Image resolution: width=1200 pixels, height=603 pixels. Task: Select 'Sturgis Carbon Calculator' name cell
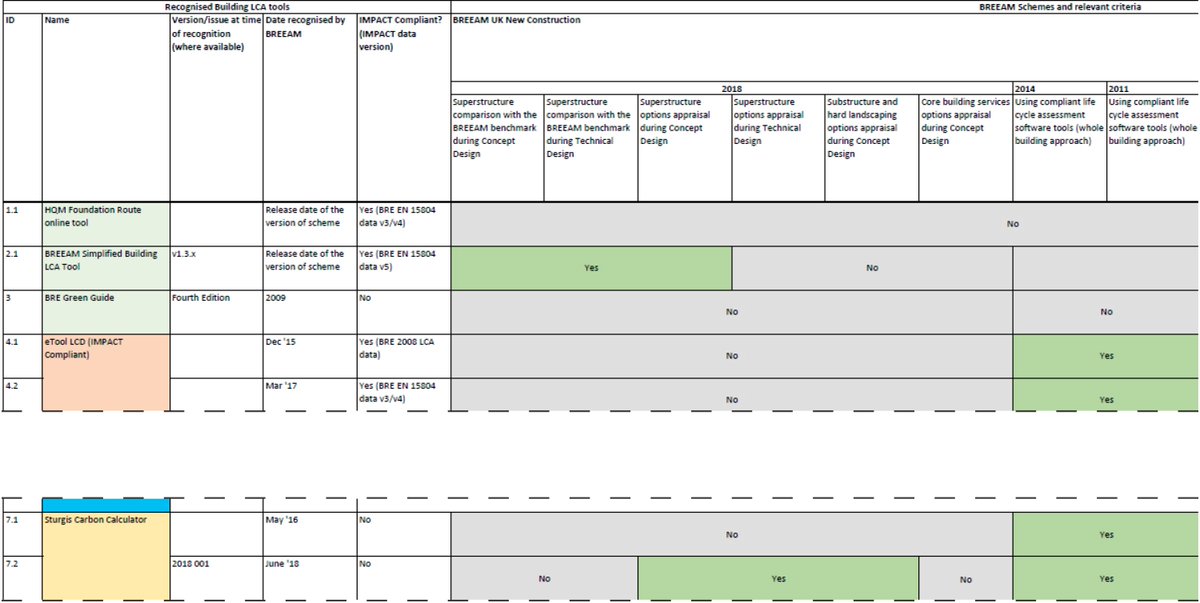tap(106, 555)
